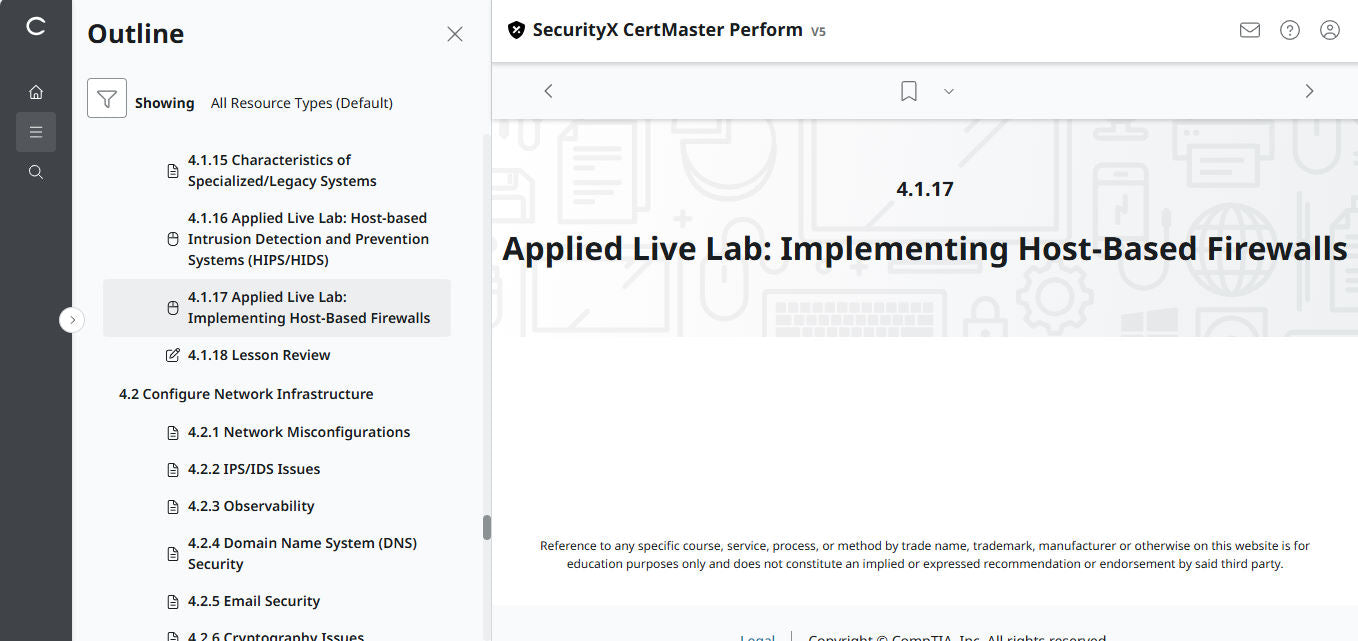Open the user account menu
The width and height of the screenshot is (1358, 641).
click(x=1329, y=30)
